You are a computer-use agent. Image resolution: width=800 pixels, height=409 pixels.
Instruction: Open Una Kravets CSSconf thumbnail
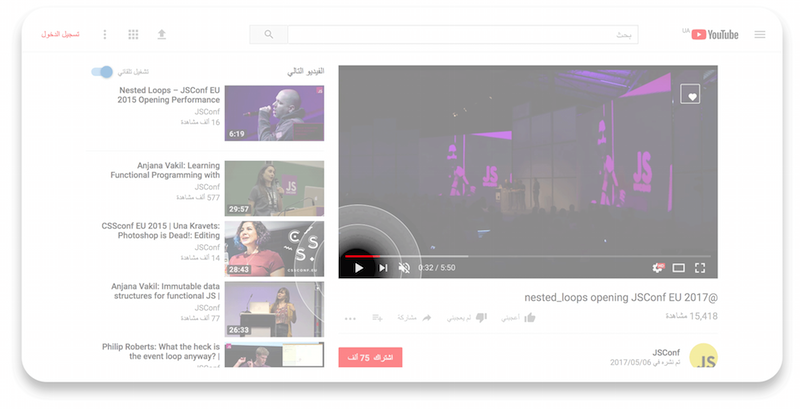click(274, 249)
